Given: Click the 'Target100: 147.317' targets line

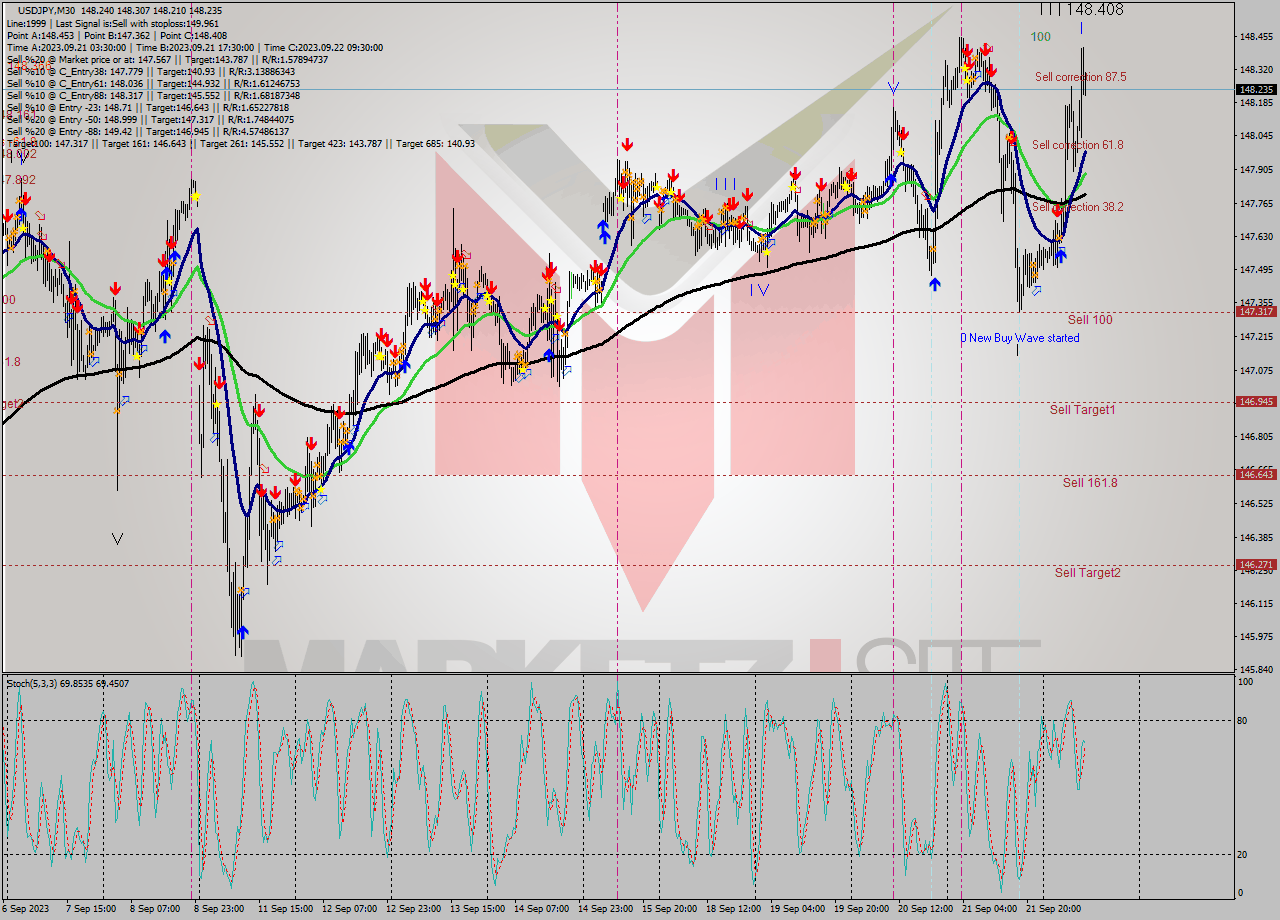Looking at the screenshot, I should coord(240,143).
